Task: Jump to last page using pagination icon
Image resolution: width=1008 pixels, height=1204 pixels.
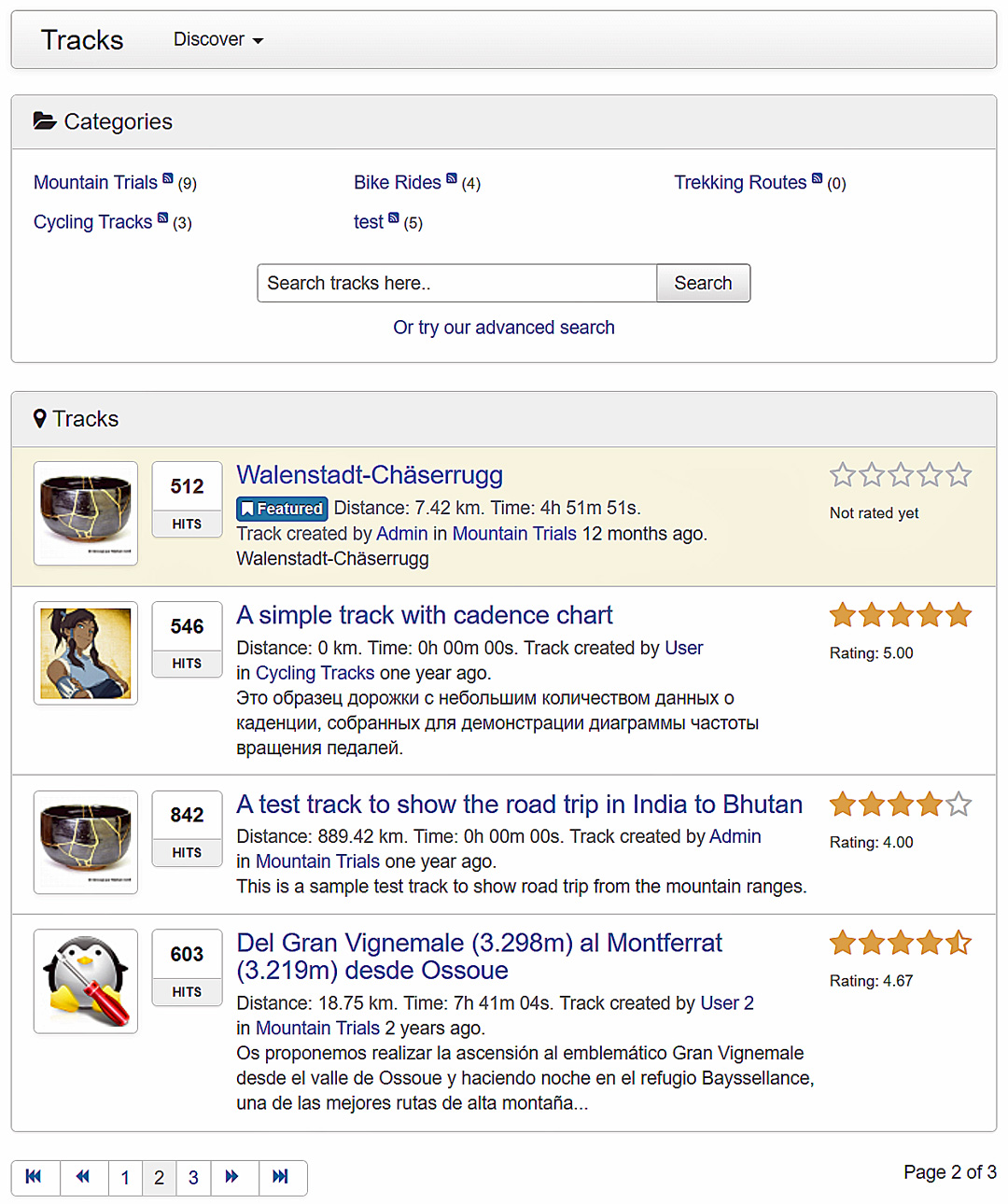Action: 283,1178
